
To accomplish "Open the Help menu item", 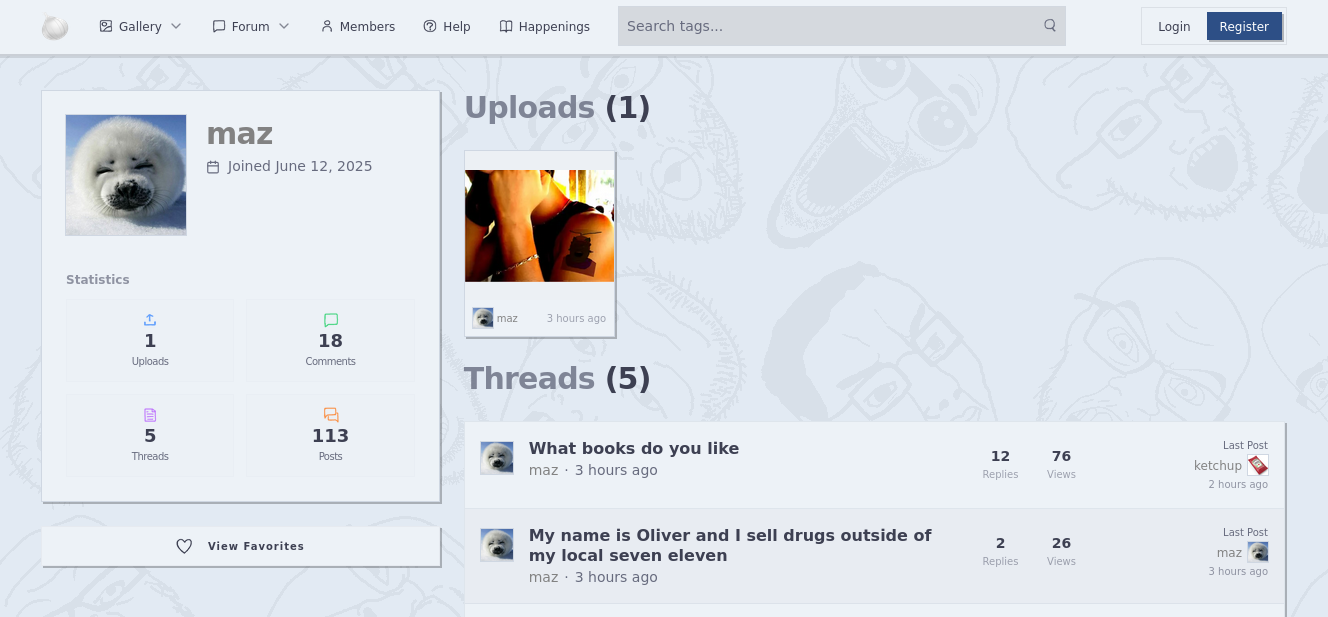I will (447, 27).
